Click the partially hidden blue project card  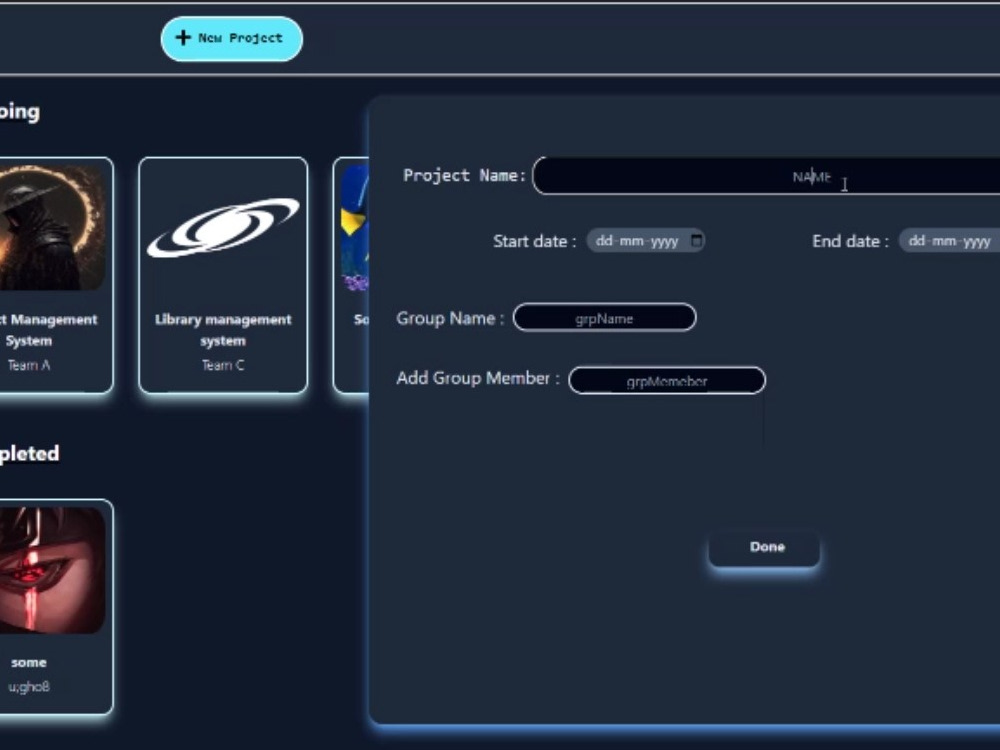point(351,276)
